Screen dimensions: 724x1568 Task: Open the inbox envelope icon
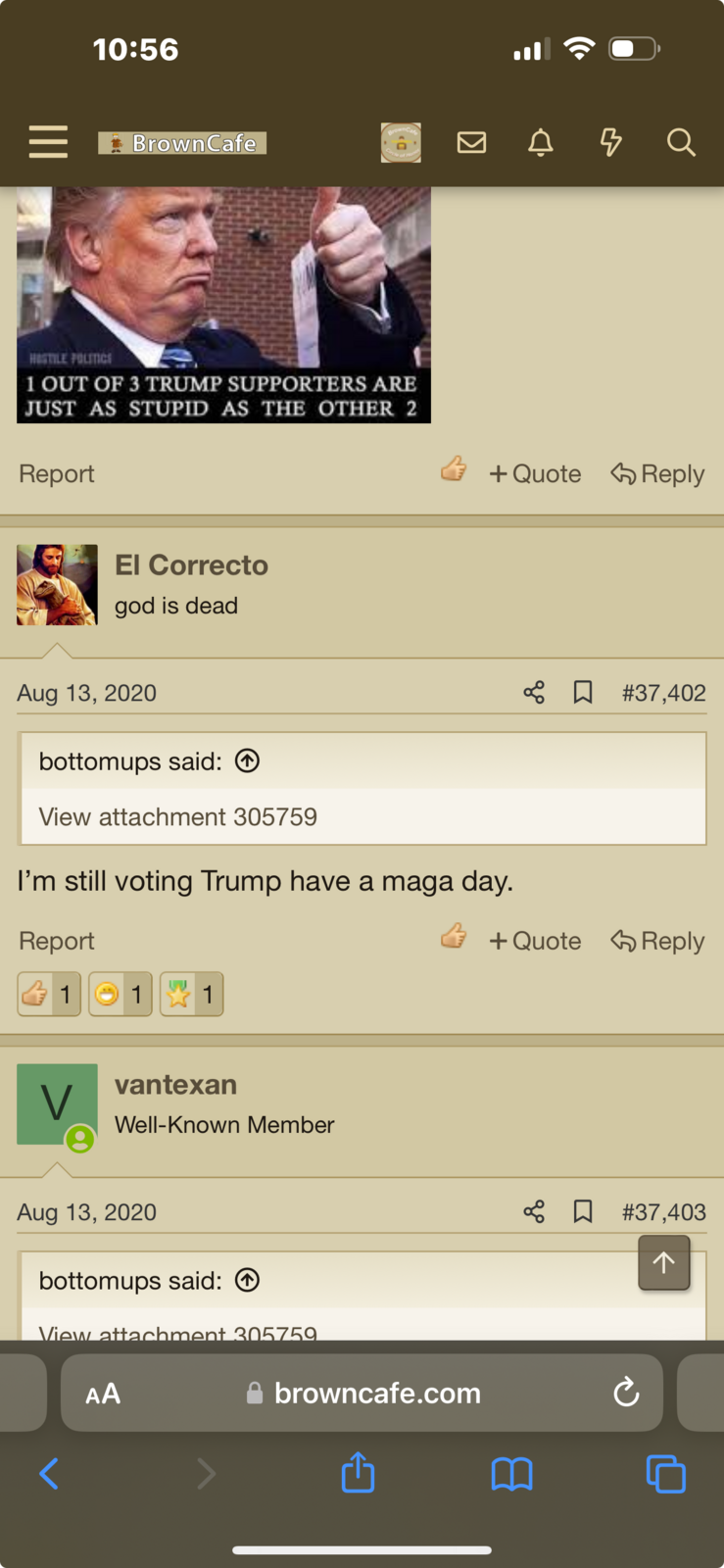(x=471, y=143)
